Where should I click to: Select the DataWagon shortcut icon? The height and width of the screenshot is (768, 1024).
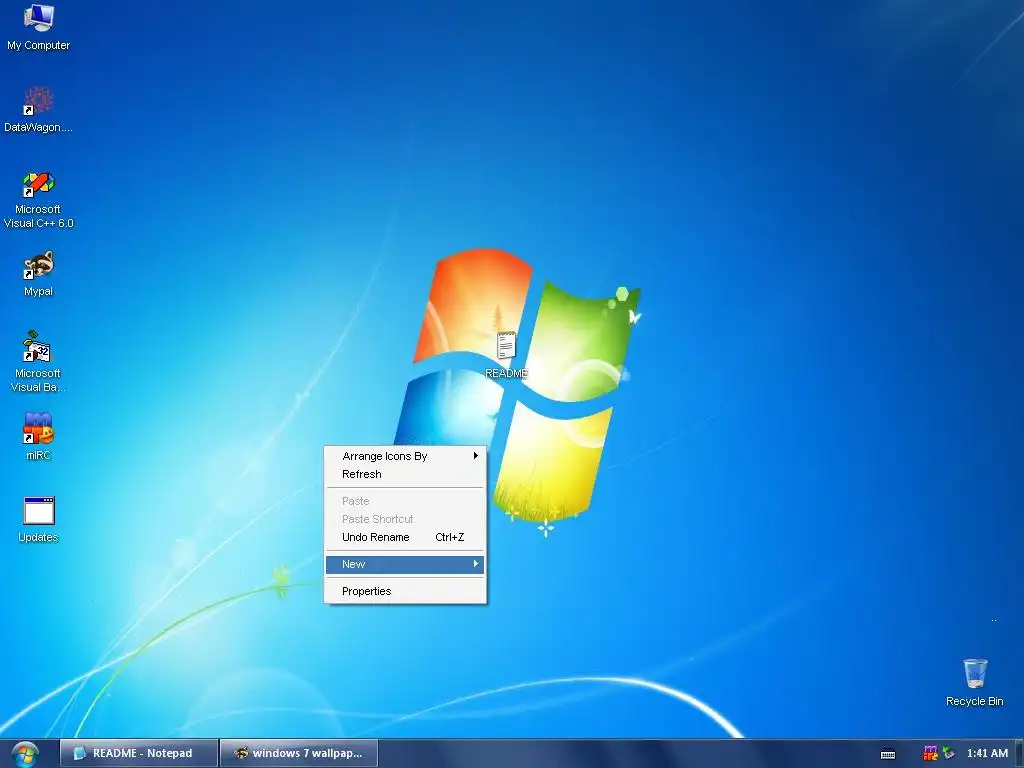pos(39,109)
